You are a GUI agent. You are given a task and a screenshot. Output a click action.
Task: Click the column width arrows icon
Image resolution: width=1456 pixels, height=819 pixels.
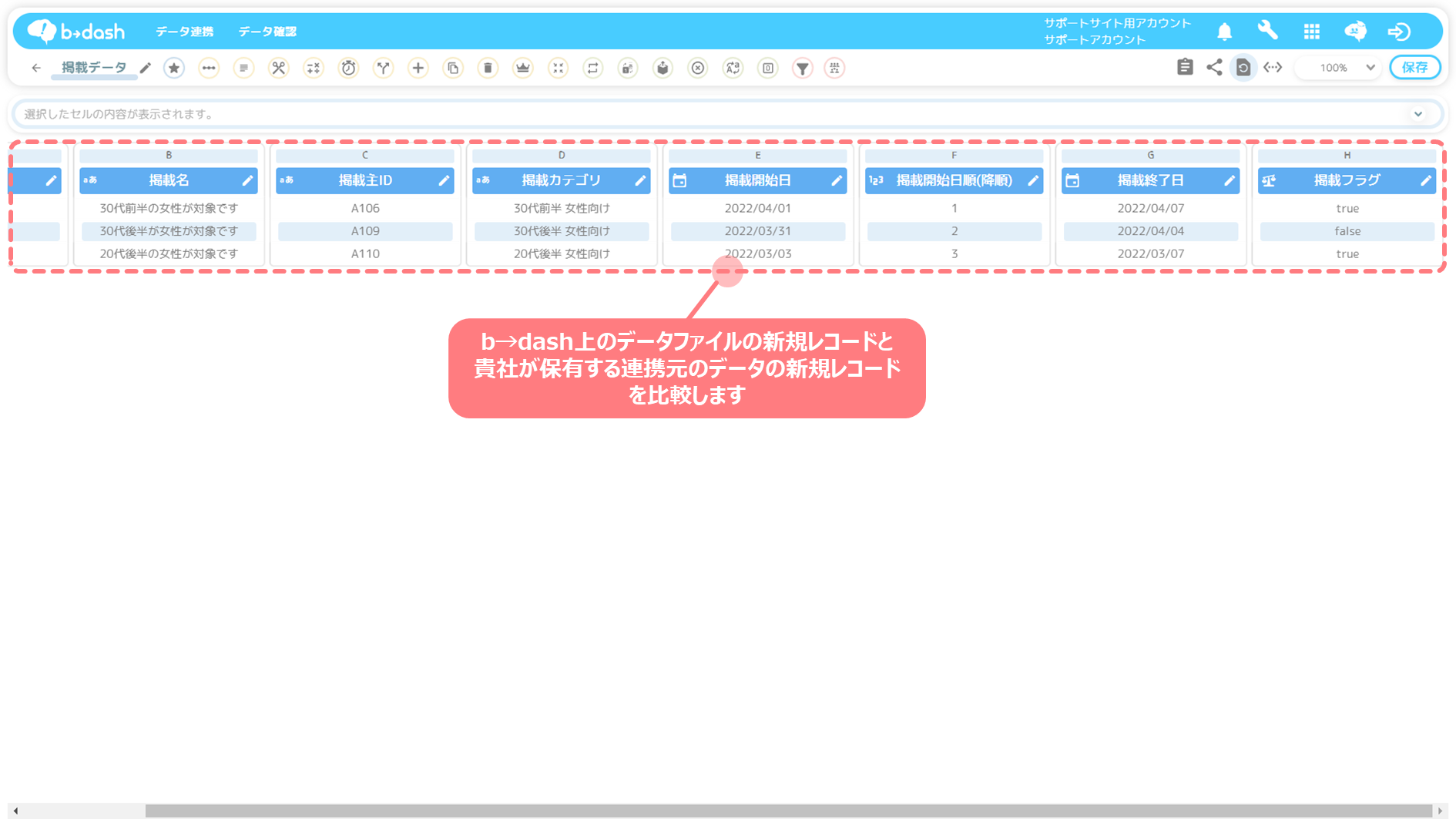(x=1273, y=67)
